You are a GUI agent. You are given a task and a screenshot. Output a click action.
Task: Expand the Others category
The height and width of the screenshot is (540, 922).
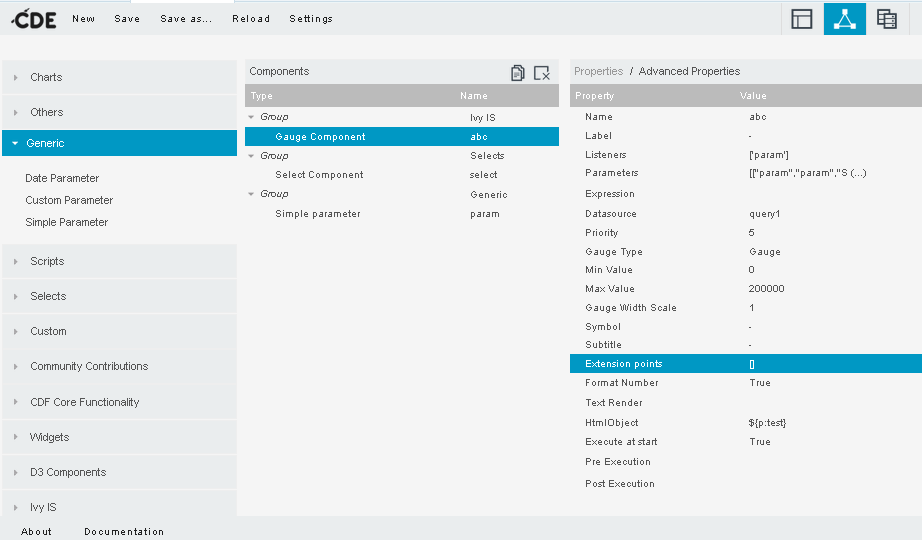[x=119, y=112]
